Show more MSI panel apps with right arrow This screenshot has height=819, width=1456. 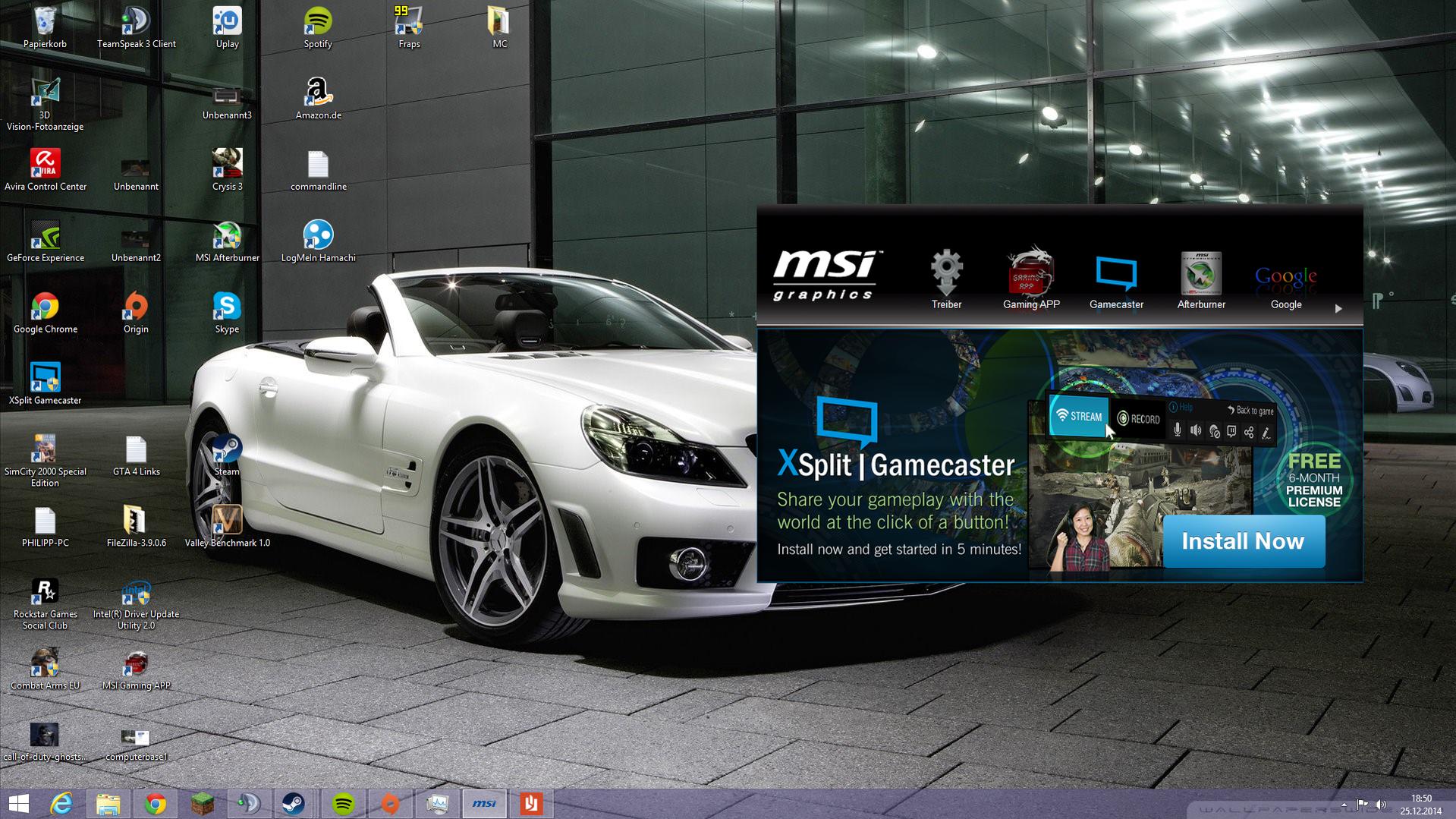point(1338,308)
